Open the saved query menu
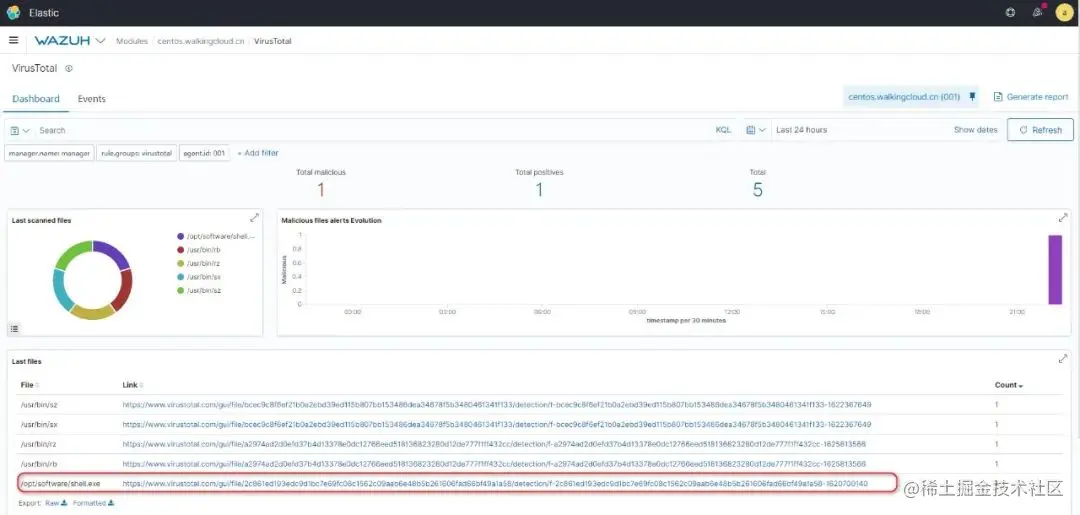This screenshot has height=515, width=1080. (20, 130)
